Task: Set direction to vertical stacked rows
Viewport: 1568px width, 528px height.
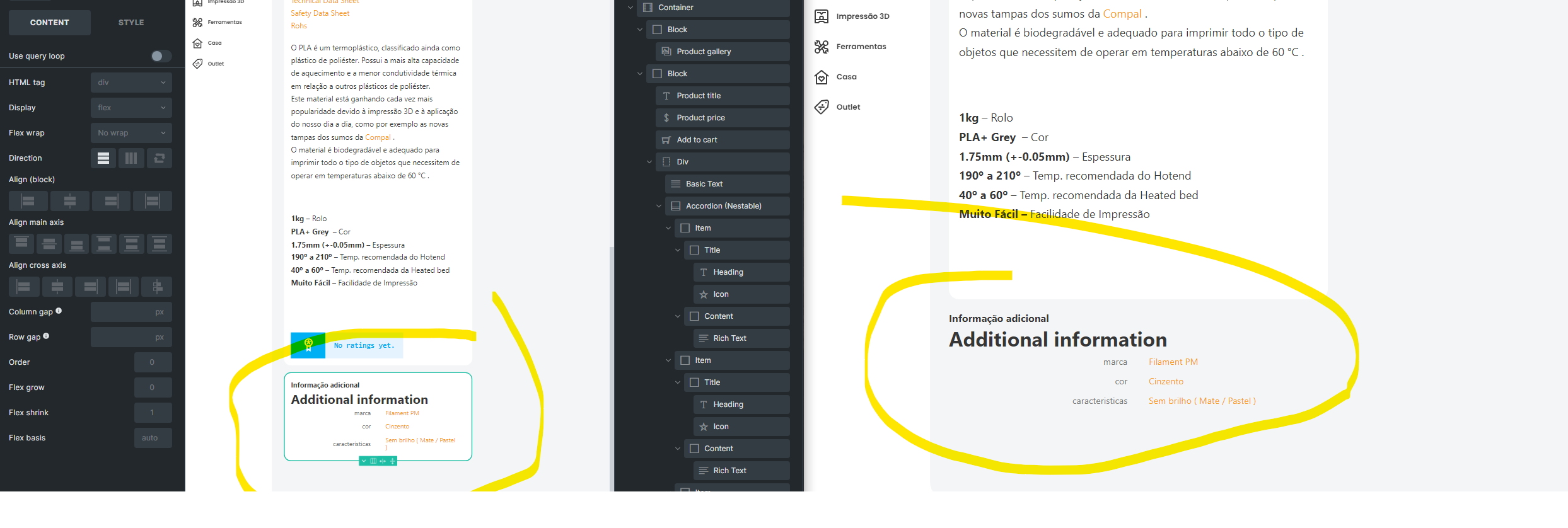Action: [x=103, y=158]
